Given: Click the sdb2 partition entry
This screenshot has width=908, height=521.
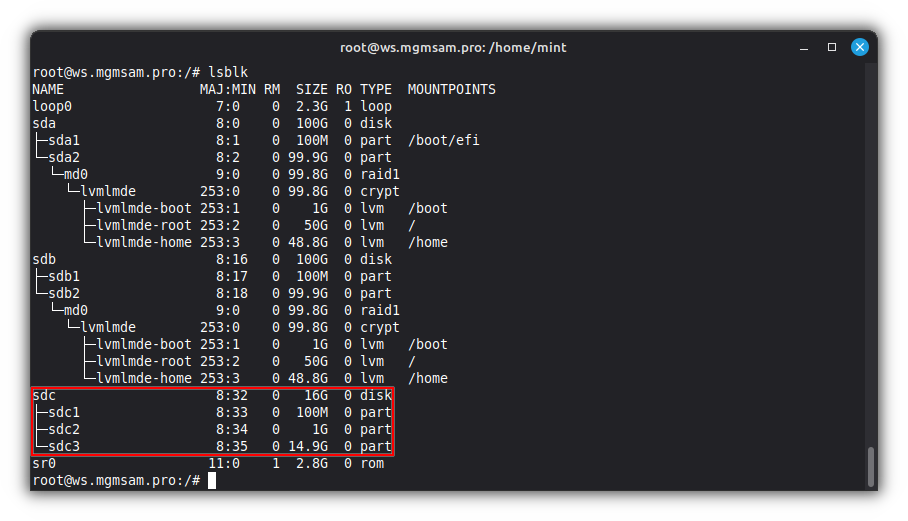Looking at the screenshot, I should [x=64, y=293].
